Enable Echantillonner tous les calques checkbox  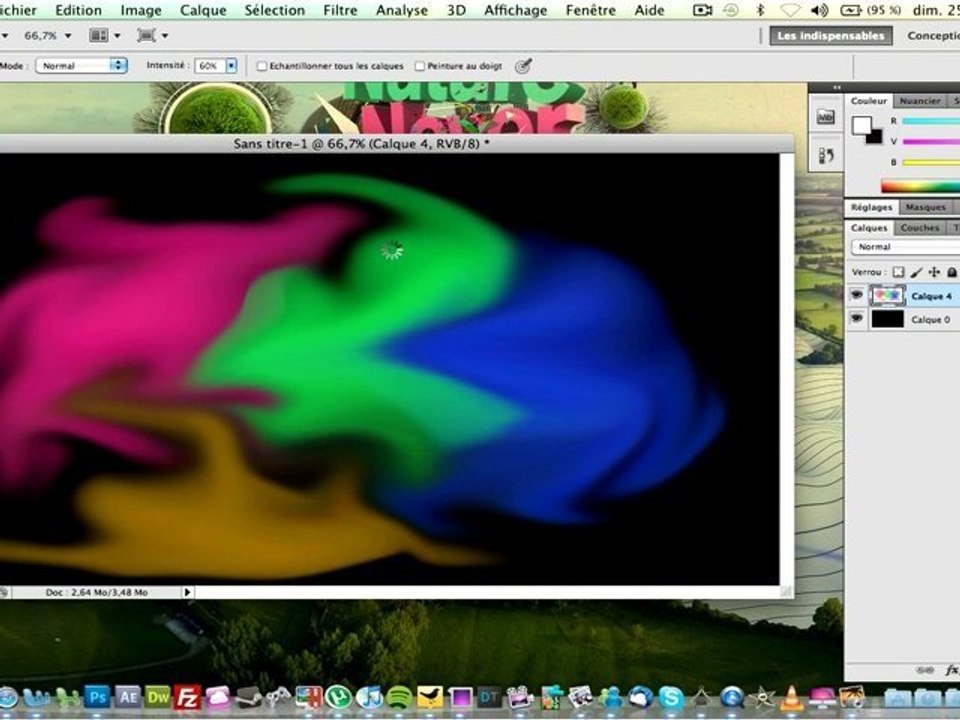point(261,66)
